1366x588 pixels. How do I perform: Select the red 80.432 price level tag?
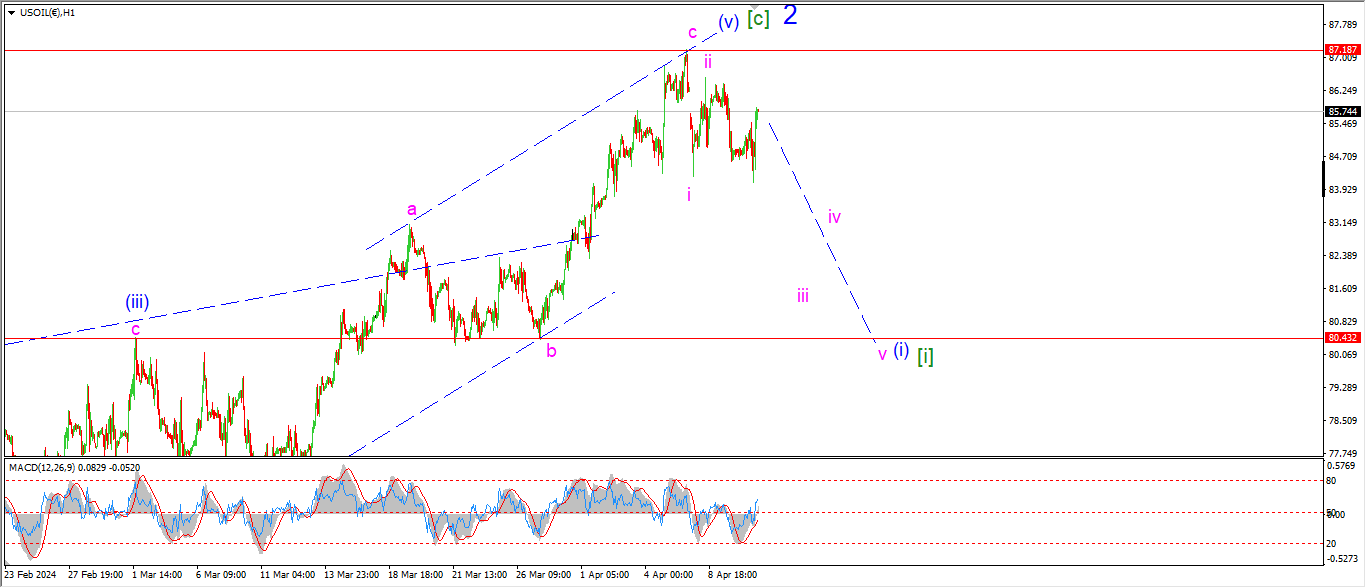click(x=1340, y=338)
